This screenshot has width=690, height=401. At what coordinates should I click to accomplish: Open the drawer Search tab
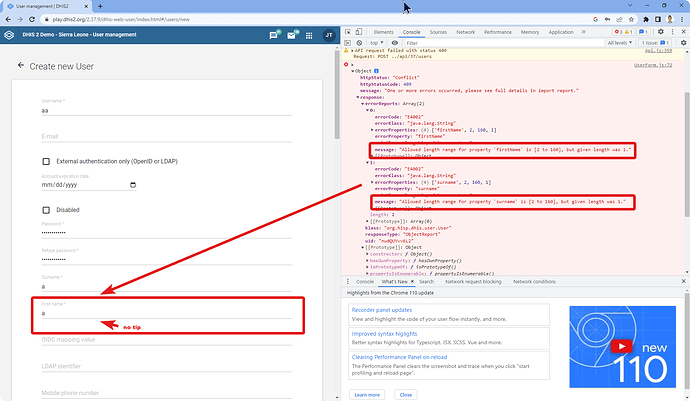click(x=426, y=282)
